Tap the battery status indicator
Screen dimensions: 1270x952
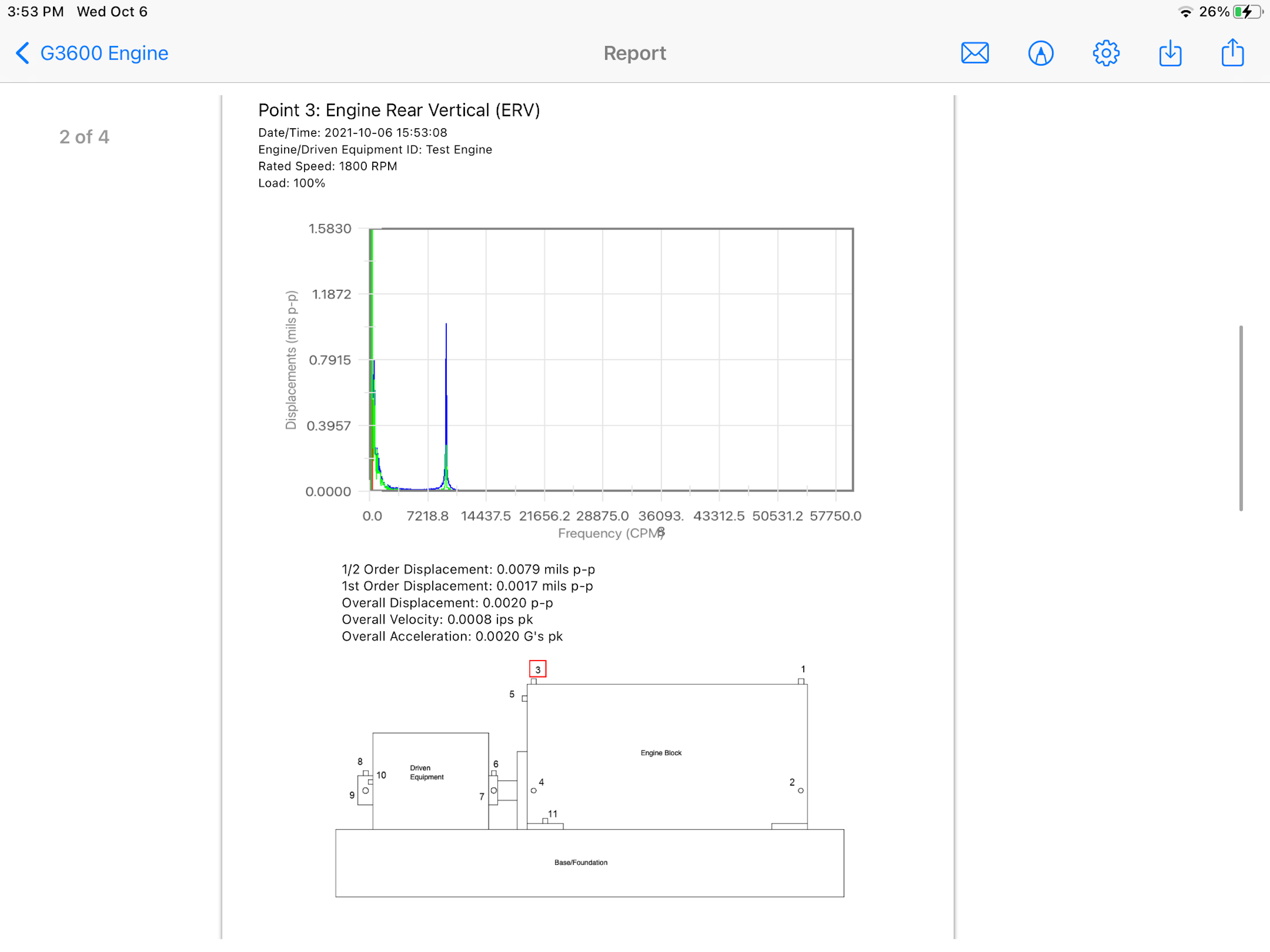click(1248, 12)
